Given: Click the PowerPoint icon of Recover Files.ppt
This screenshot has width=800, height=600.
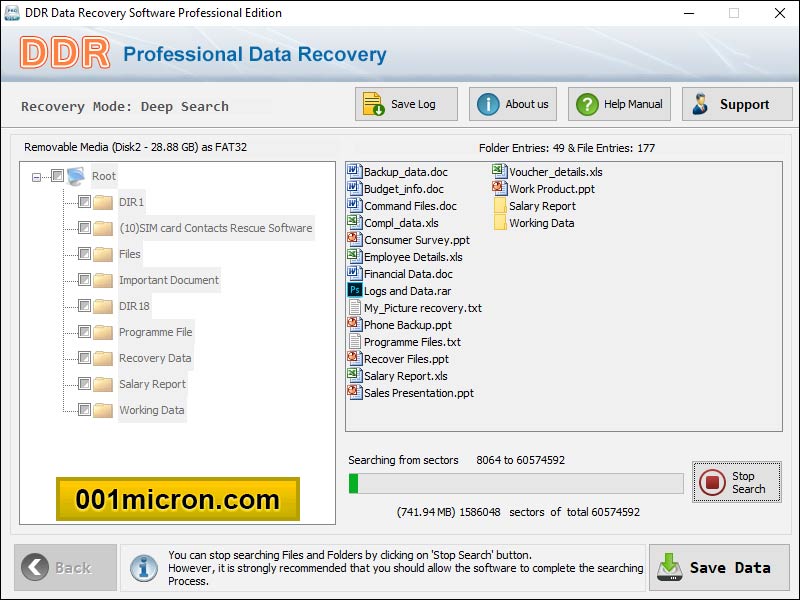Looking at the screenshot, I should (355, 358).
